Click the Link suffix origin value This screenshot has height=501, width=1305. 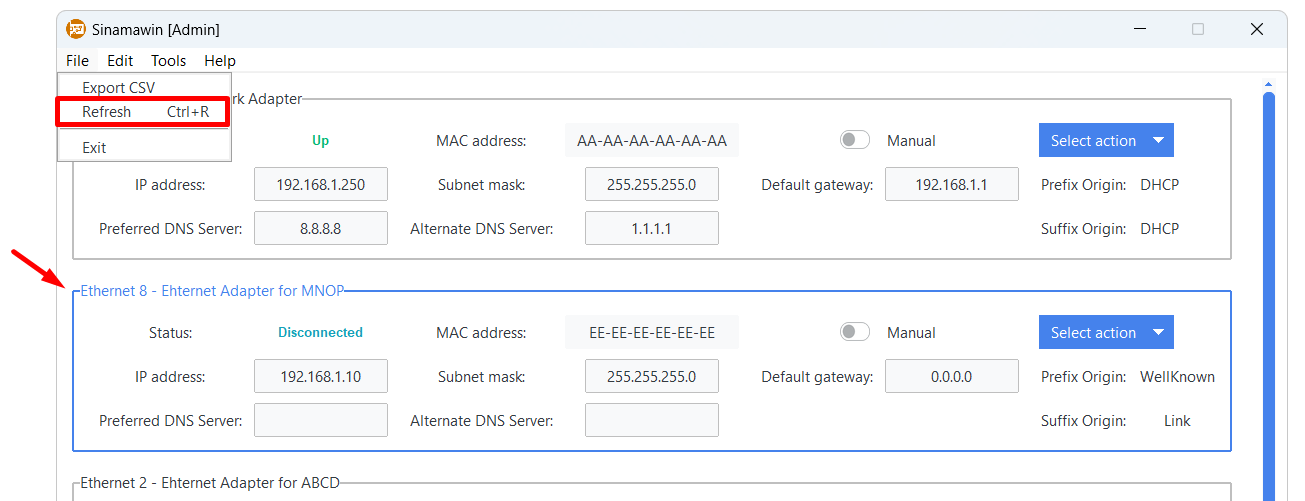click(1177, 421)
